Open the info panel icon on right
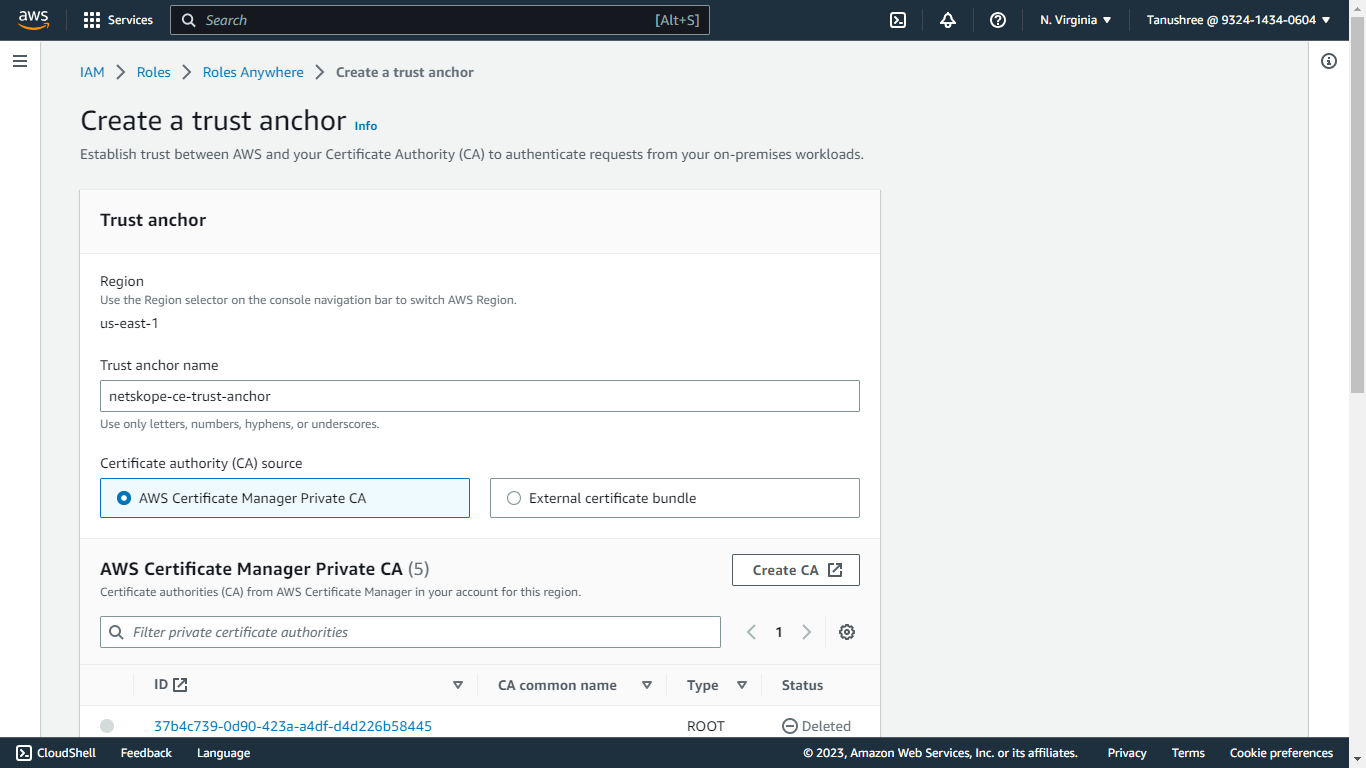 point(1329,61)
